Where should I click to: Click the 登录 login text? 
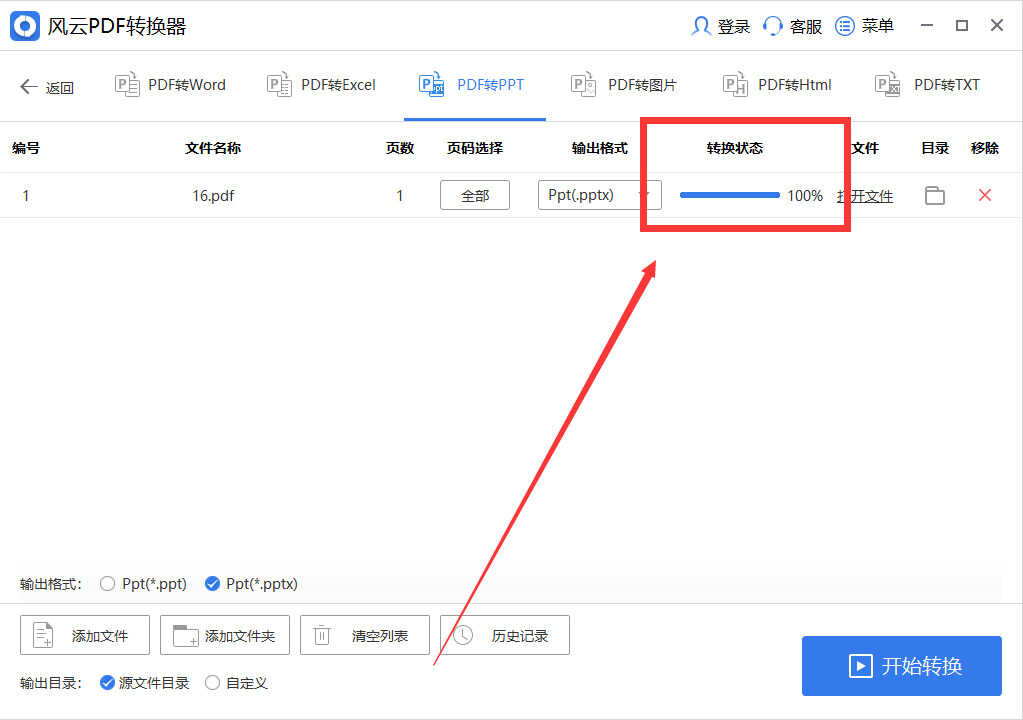[x=734, y=27]
